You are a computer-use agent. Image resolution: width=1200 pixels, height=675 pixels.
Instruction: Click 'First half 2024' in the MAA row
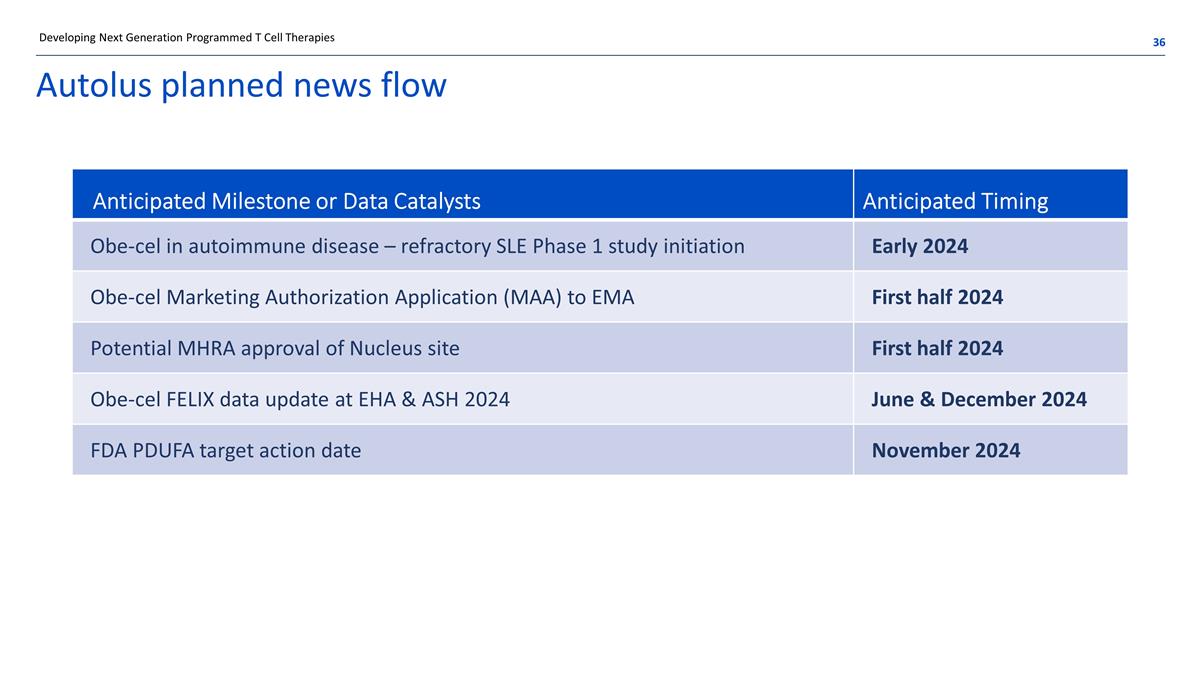coord(937,297)
